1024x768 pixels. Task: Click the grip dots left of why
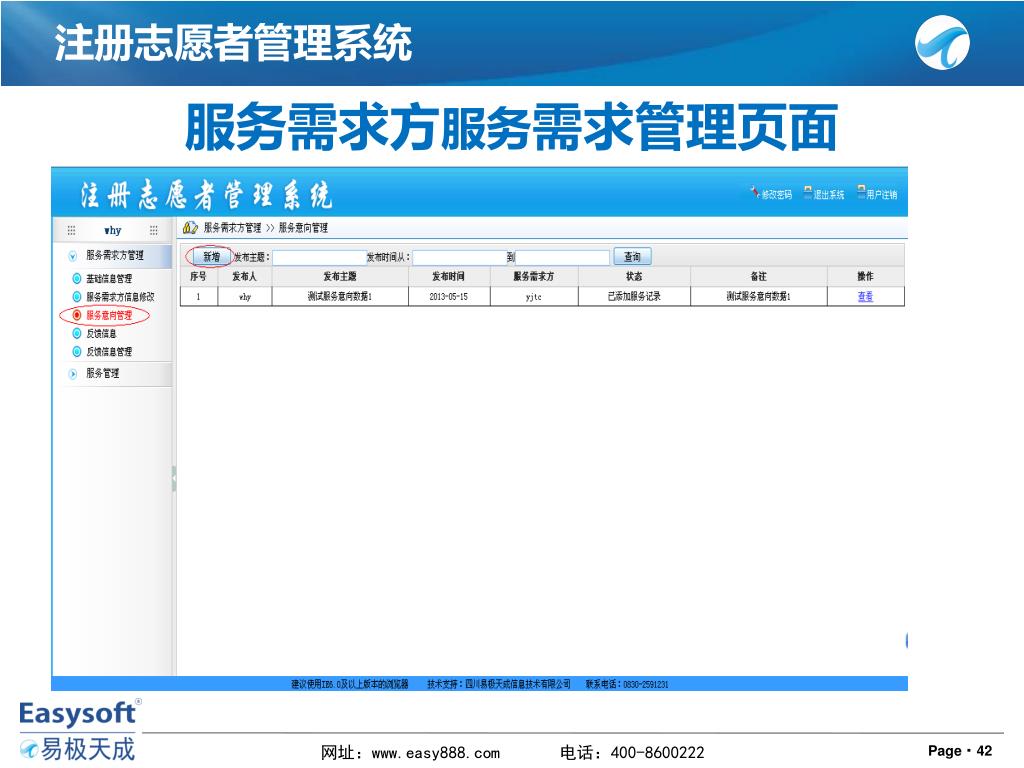click(x=71, y=230)
